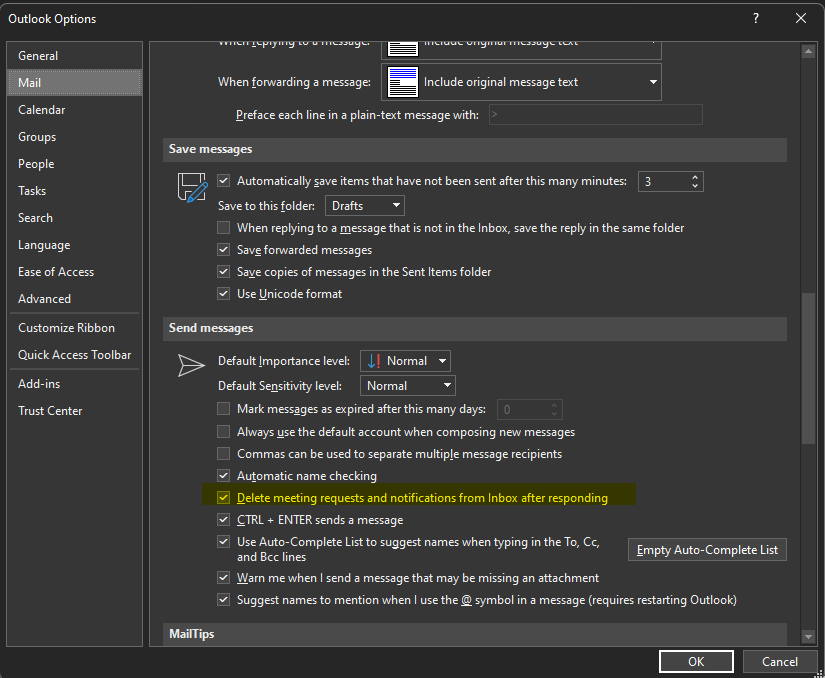Click the Cancel button
825x678 pixels.
(x=780, y=662)
